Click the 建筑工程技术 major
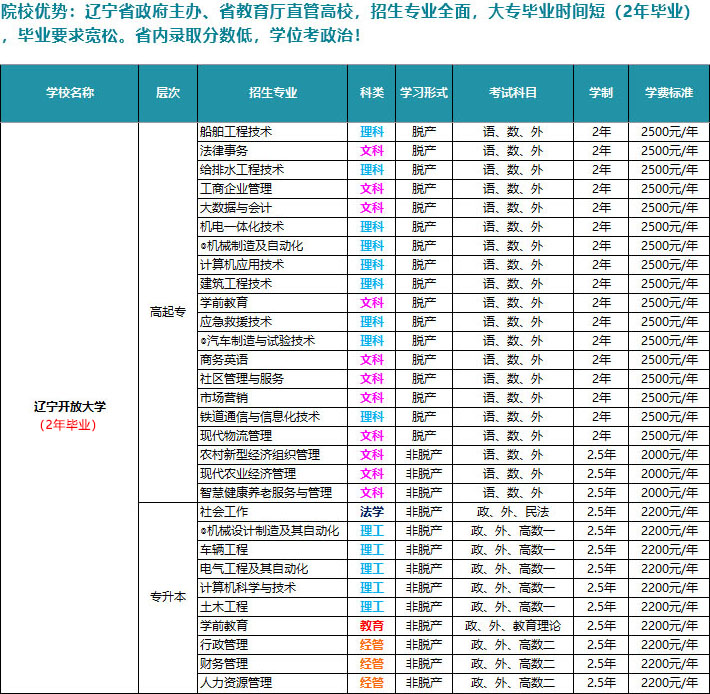This screenshot has height=694, width=710. (236, 284)
